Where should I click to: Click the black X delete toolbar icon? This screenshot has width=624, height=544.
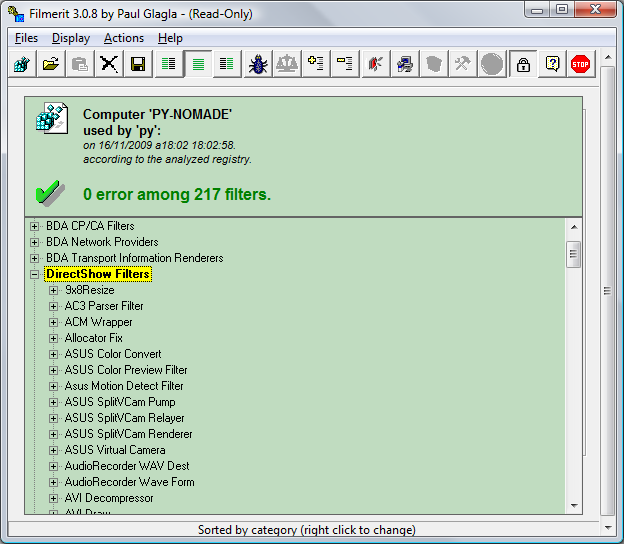click(x=109, y=64)
